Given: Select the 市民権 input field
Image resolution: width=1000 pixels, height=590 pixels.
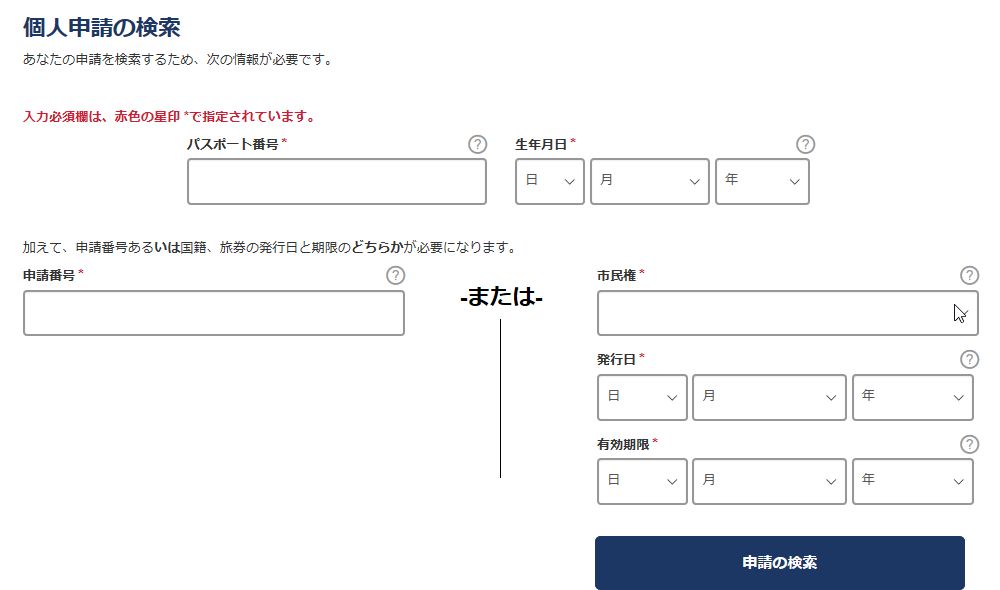Looking at the screenshot, I should coord(787,313).
